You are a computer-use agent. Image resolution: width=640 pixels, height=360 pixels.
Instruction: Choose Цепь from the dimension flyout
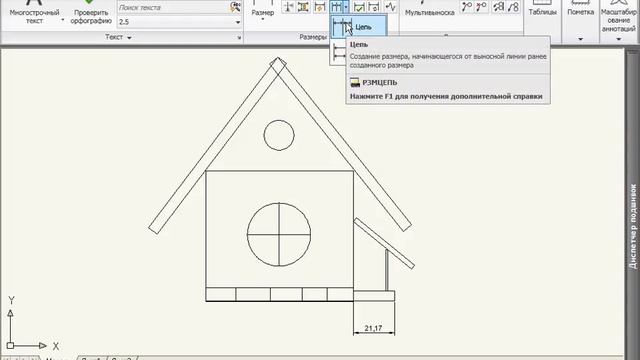pos(358,27)
